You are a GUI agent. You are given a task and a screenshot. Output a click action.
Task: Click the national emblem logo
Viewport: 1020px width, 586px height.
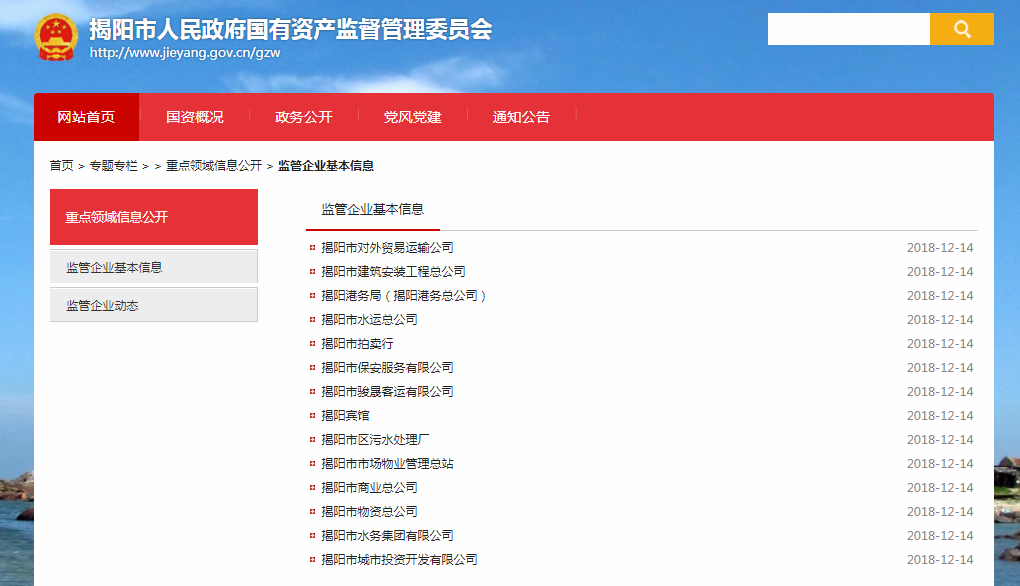[56, 37]
